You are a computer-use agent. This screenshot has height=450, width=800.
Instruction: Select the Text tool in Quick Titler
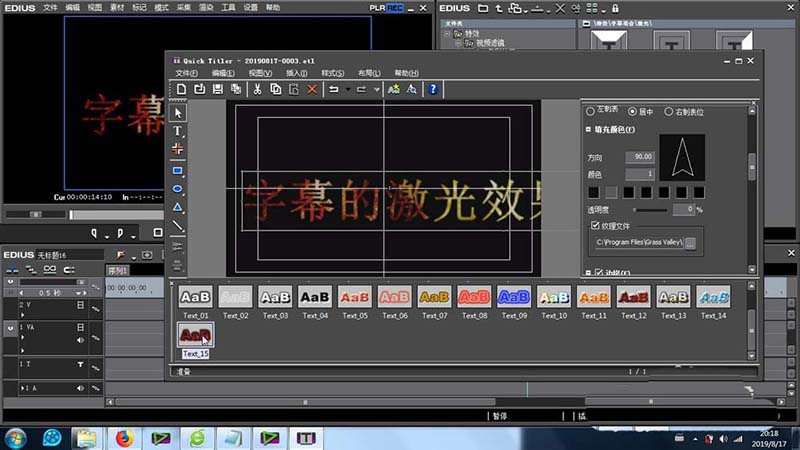[178, 131]
